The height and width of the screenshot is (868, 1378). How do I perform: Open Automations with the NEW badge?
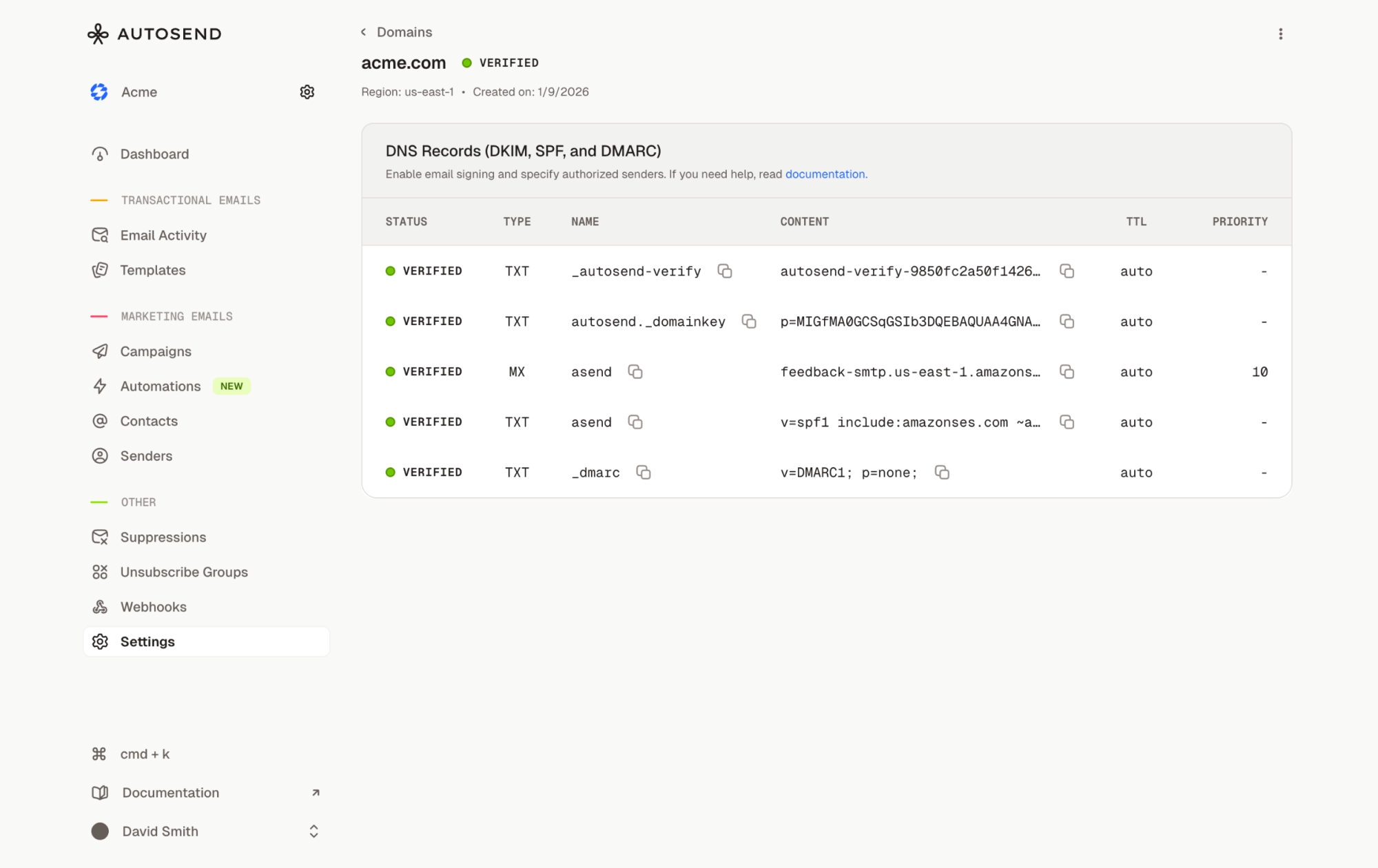tap(160, 386)
